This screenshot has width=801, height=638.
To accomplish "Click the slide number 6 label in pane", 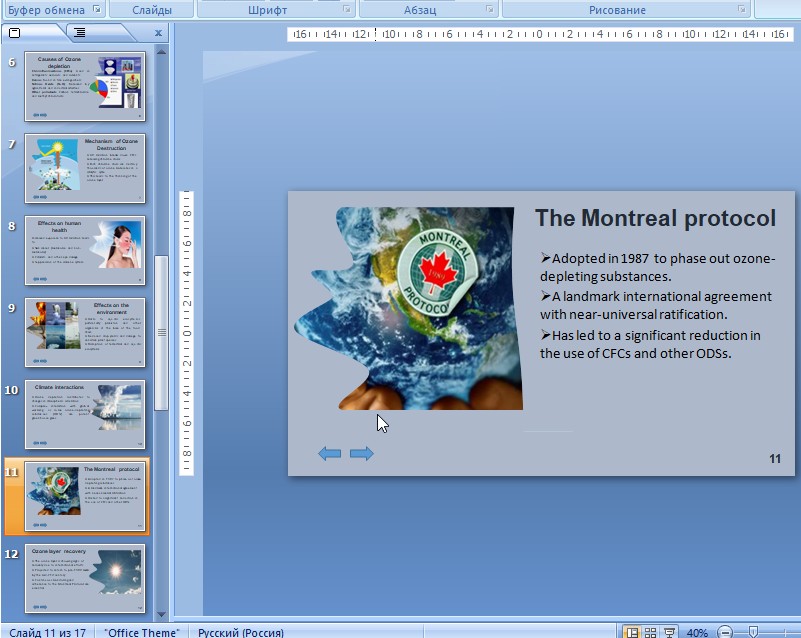I will click(12, 62).
